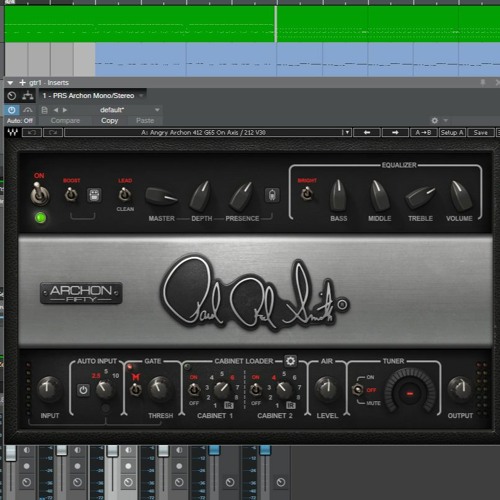Click the Copy button
This screenshot has height=500, width=500.
coord(110,121)
